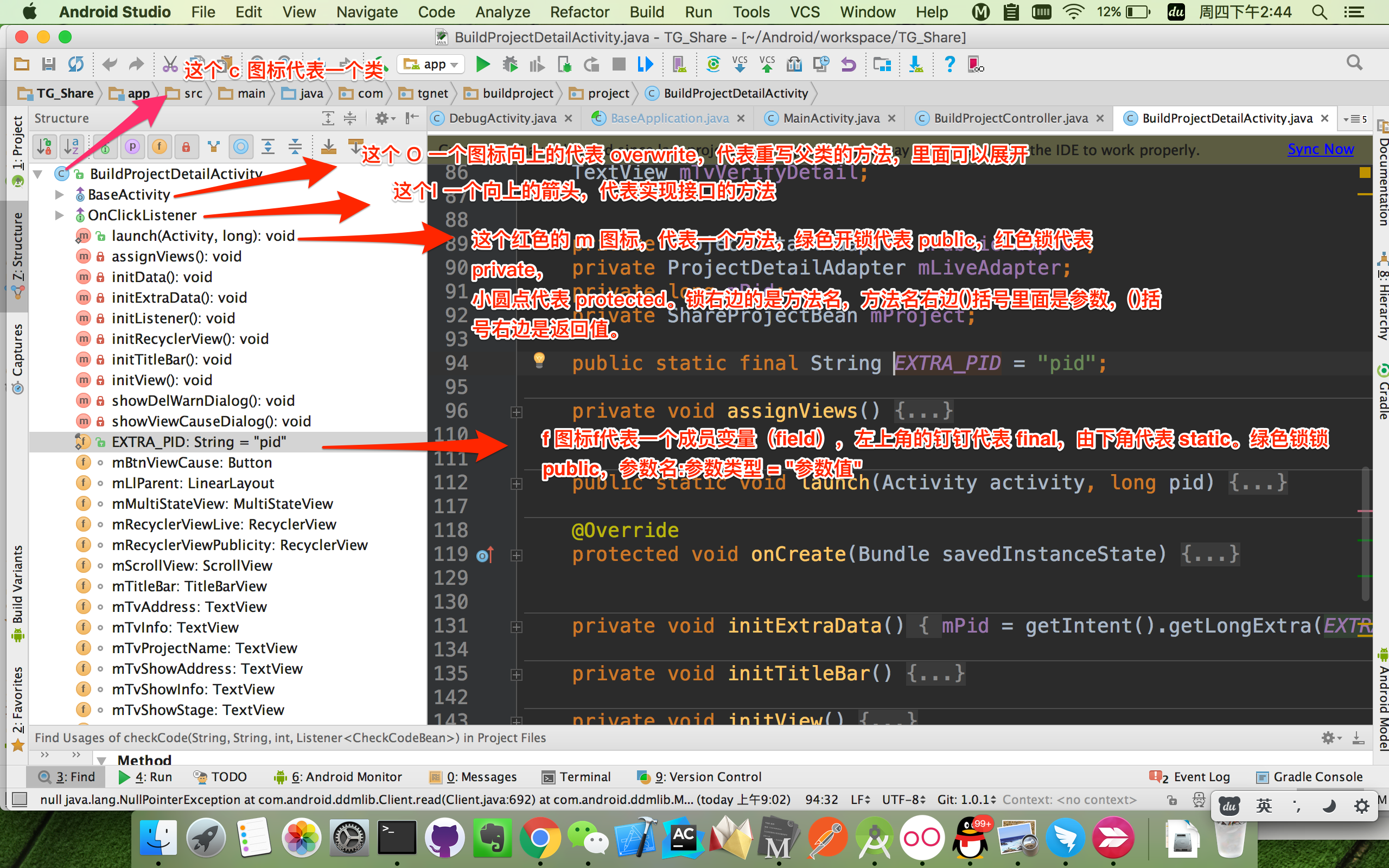Click Spotlight search in macOS menu bar
This screenshot has height=868, width=1389.
[x=1320, y=11]
